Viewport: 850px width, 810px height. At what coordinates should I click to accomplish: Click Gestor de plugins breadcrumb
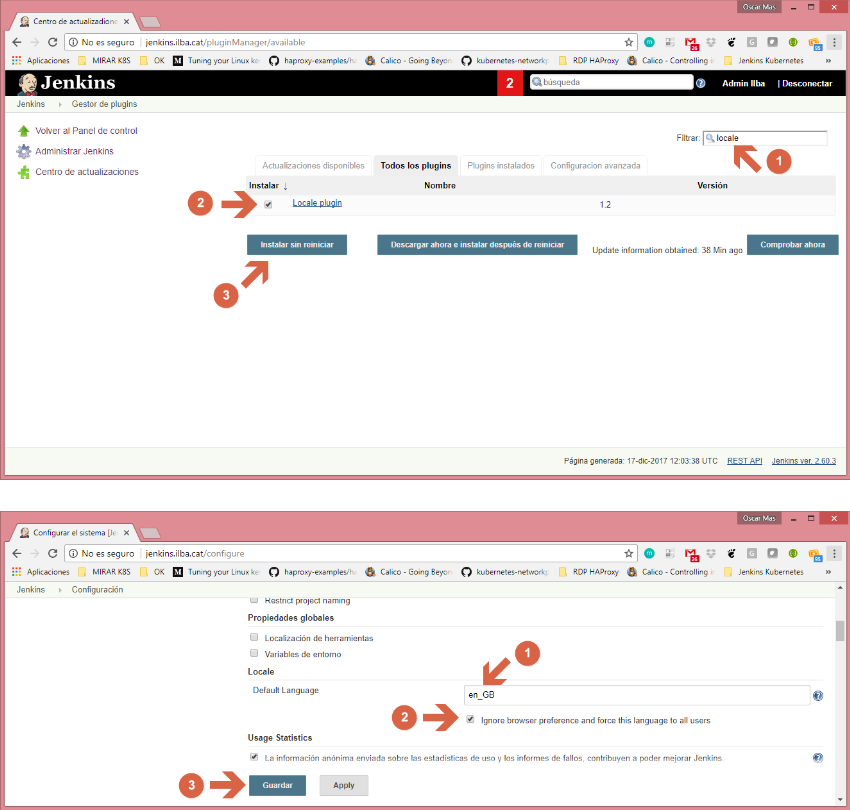click(x=104, y=104)
